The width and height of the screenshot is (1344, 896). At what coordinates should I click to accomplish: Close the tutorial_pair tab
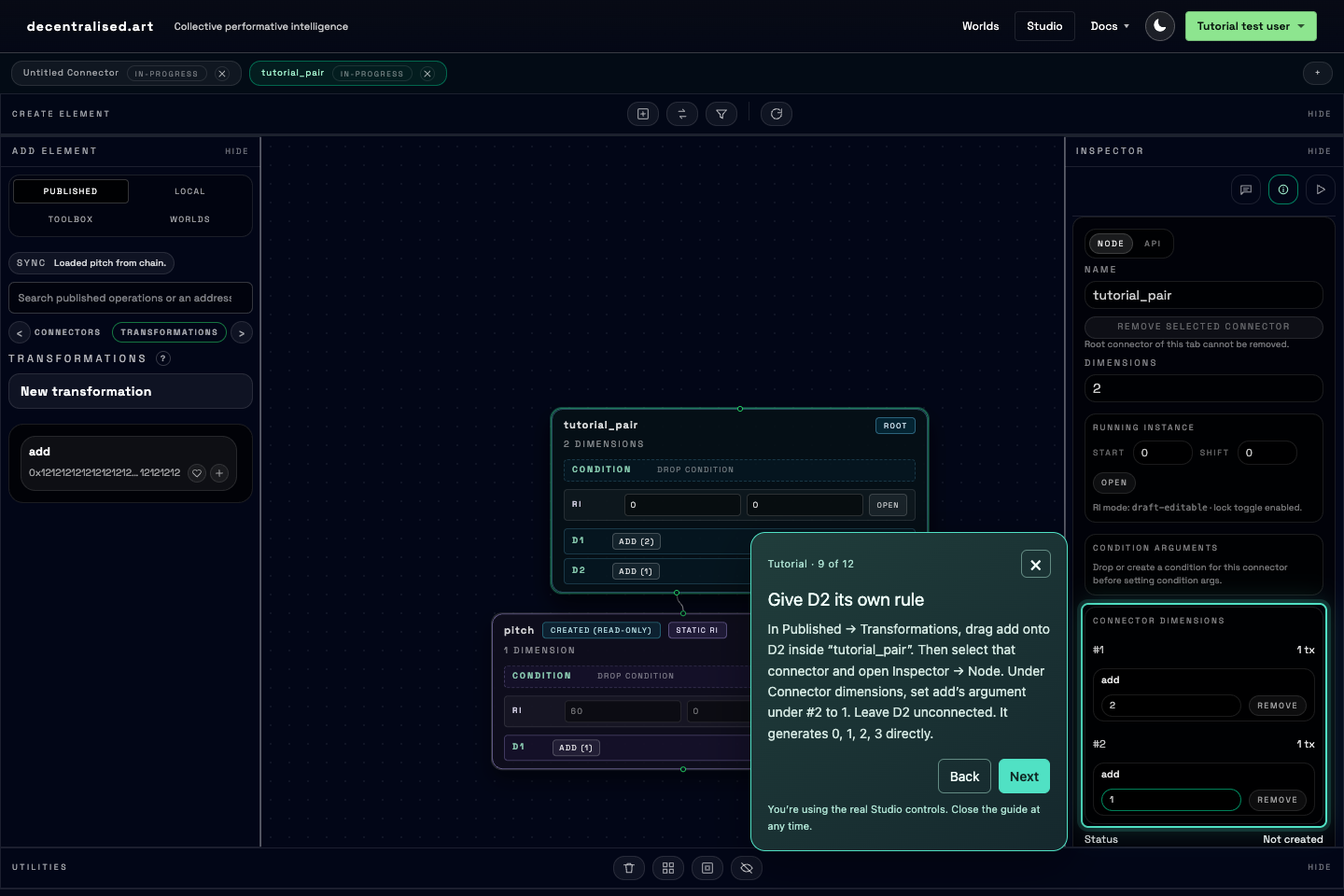[x=427, y=74]
